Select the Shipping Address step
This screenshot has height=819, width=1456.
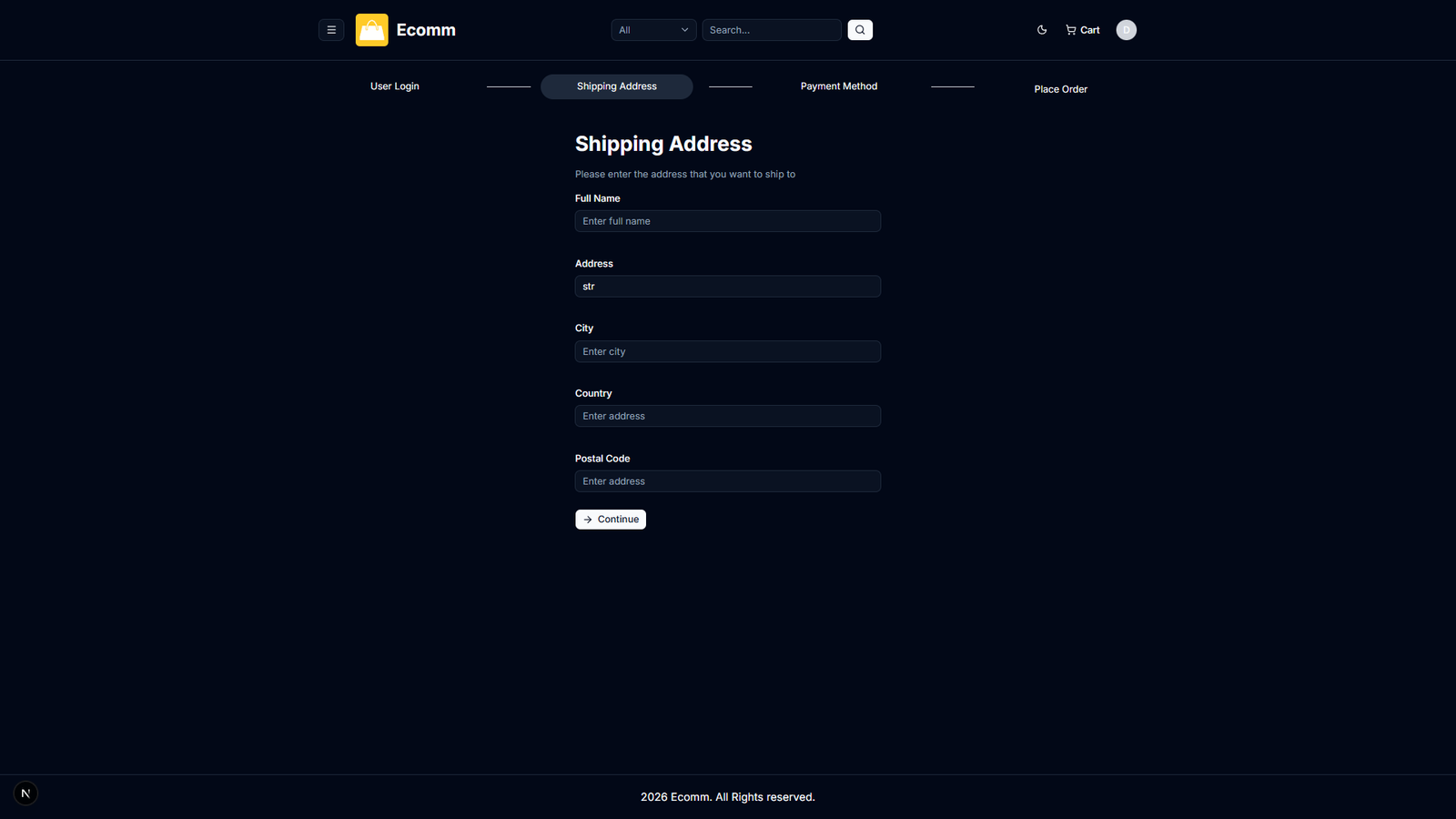tap(617, 86)
